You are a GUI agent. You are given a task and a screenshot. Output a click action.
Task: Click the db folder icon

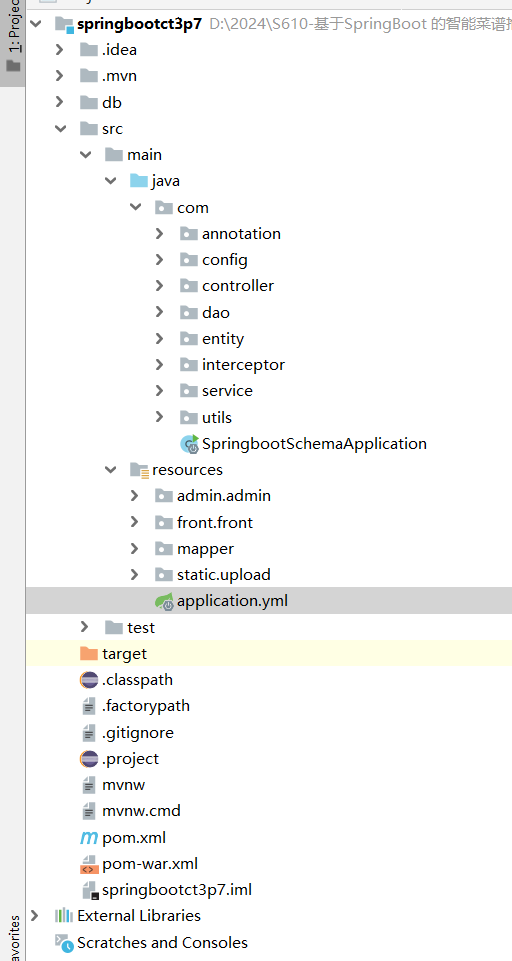pos(89,102)
